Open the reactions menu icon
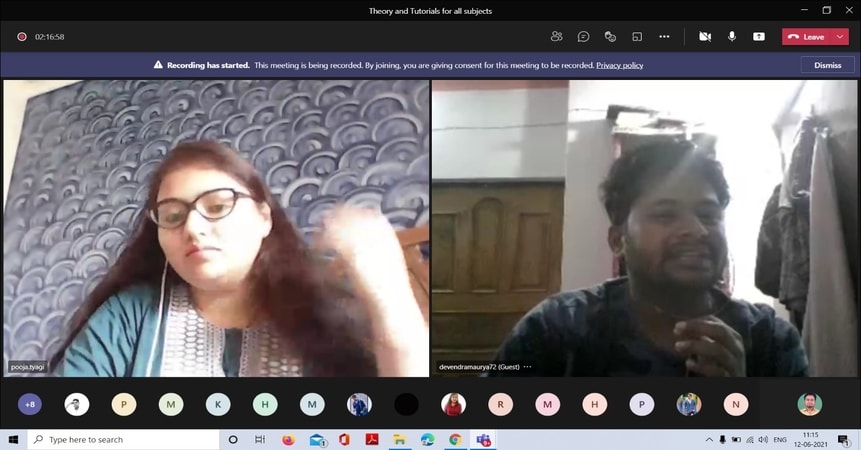The width and height of the screenshot is (861, 450). 610,36
